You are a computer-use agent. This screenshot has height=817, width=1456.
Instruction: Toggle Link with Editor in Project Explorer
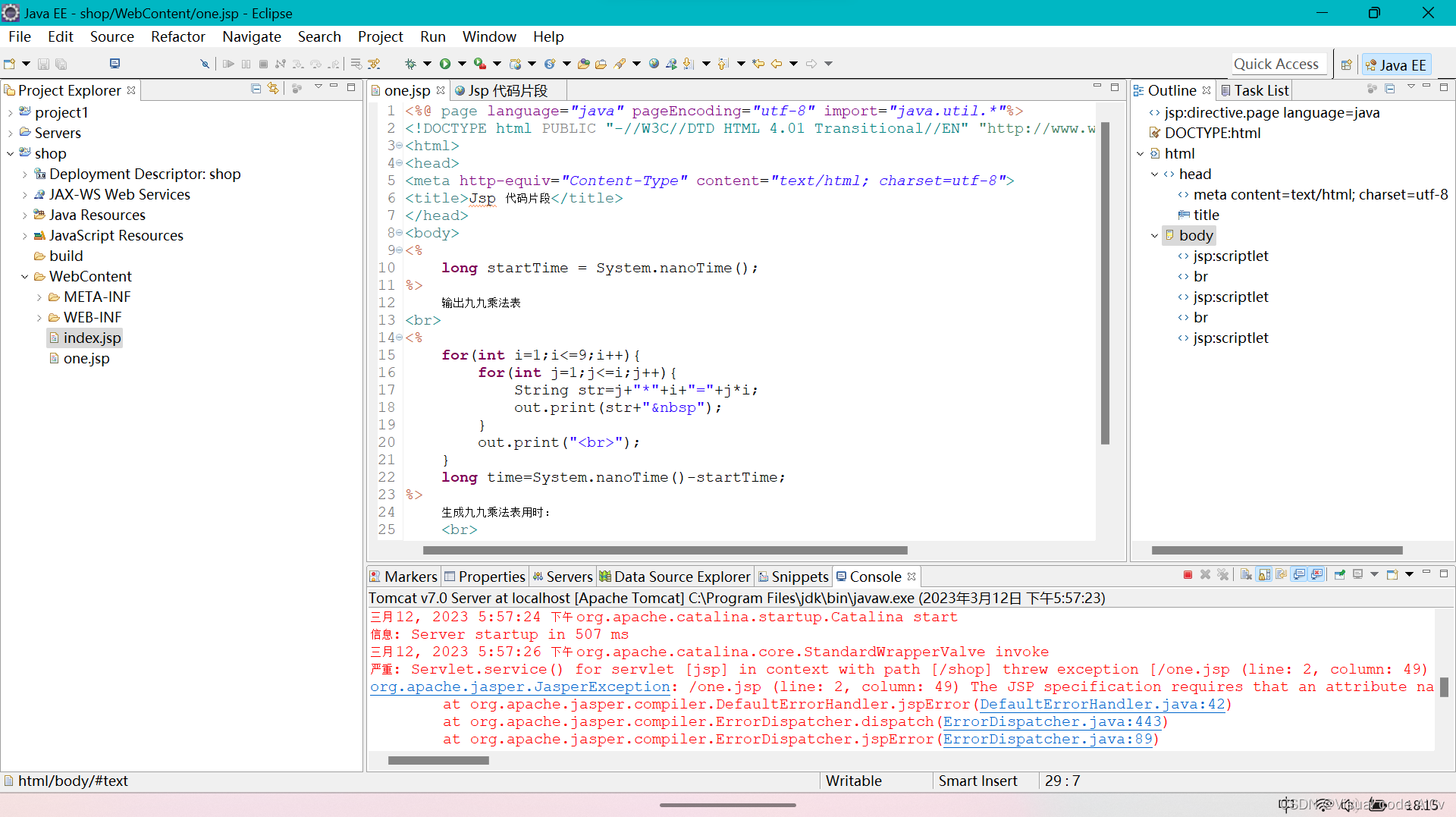[273, 89]
